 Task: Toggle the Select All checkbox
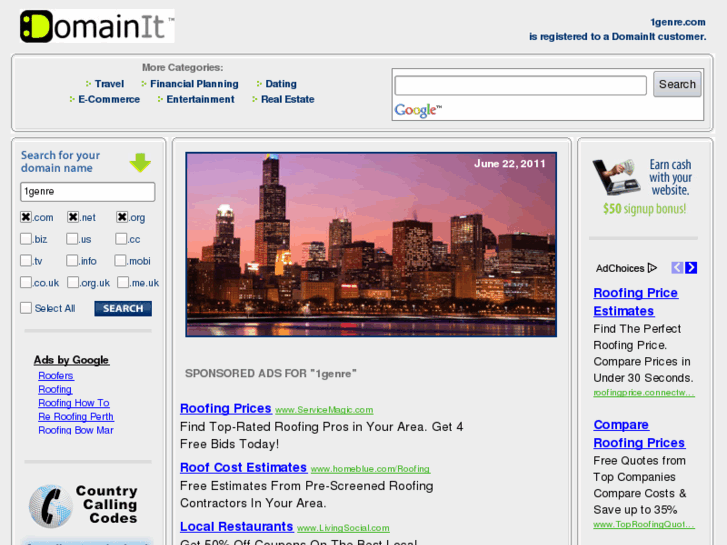point(26,308)
